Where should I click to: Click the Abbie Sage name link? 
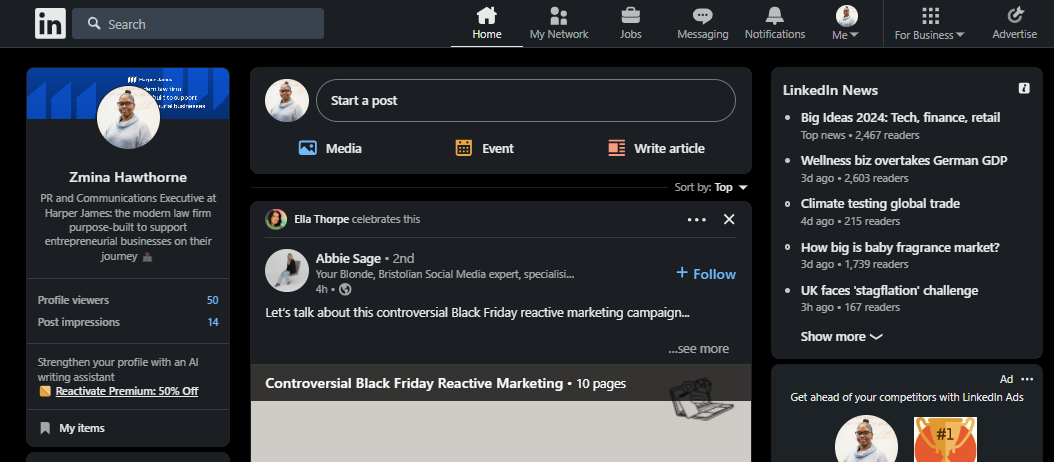tap(348, 258)
